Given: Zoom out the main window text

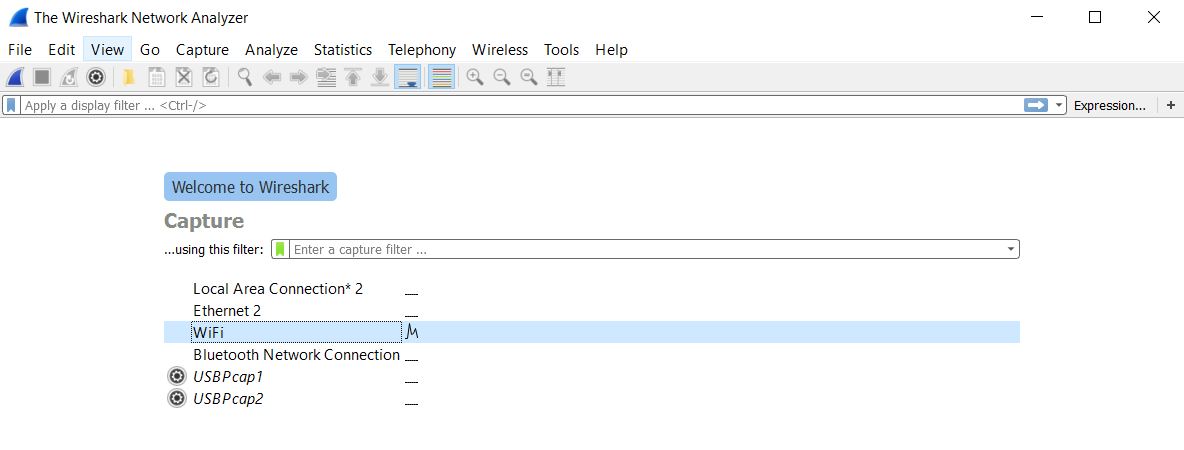Looking at the screenshot, I should [x=502, y=77].
